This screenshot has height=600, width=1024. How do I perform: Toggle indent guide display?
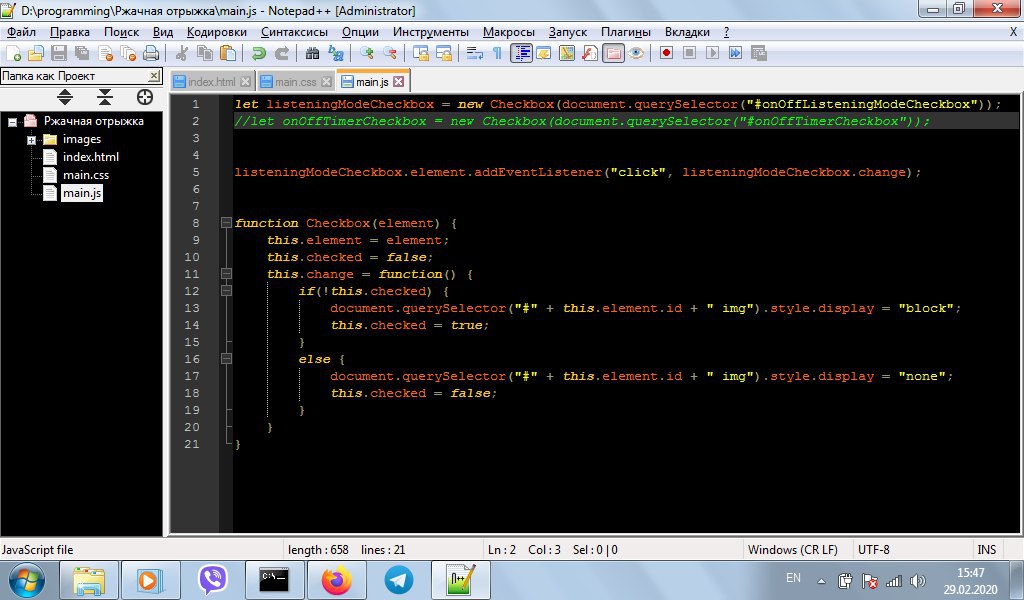coord(521,54)
